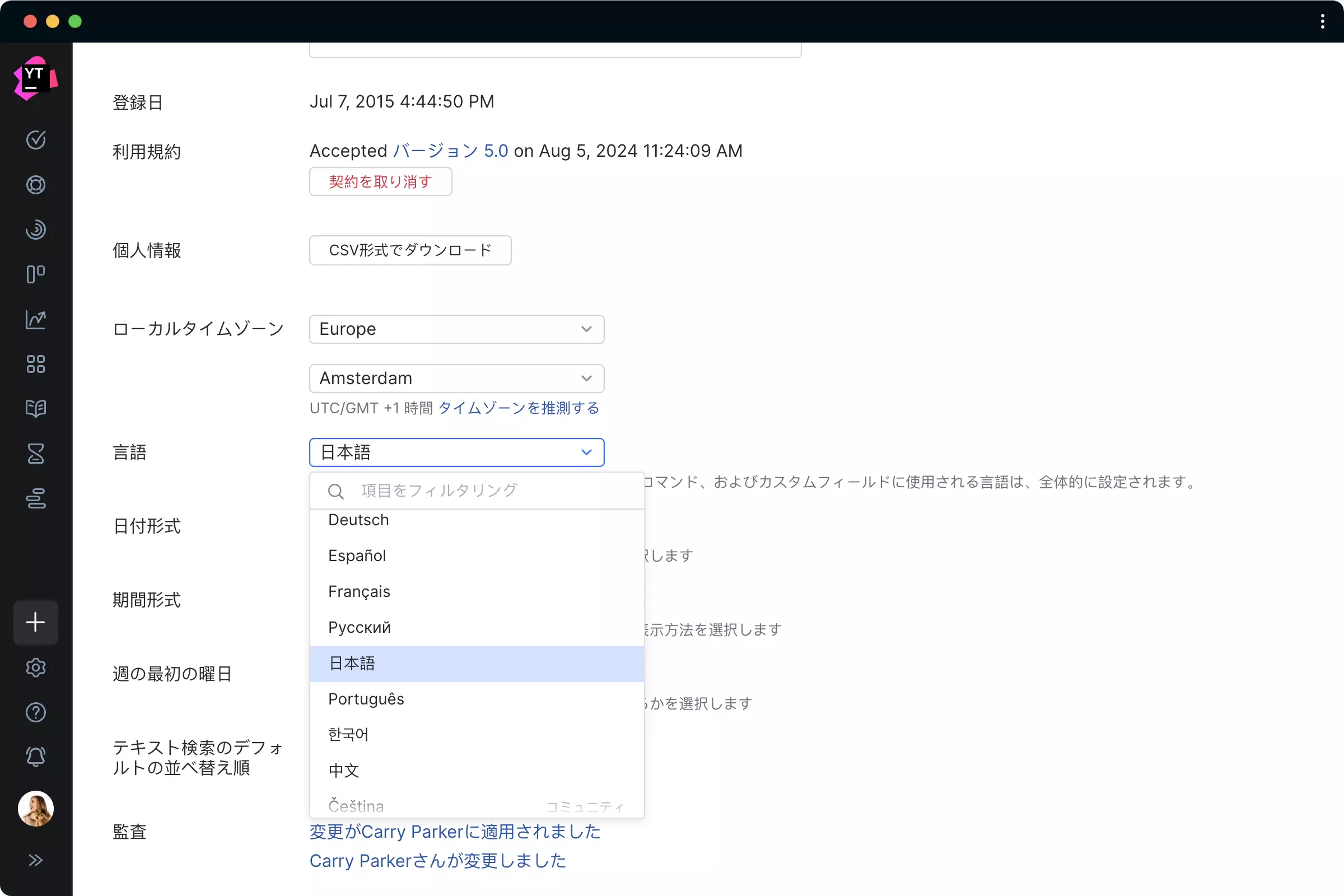Collapse the 日本語 language dropdown

[x=456, y=452]
